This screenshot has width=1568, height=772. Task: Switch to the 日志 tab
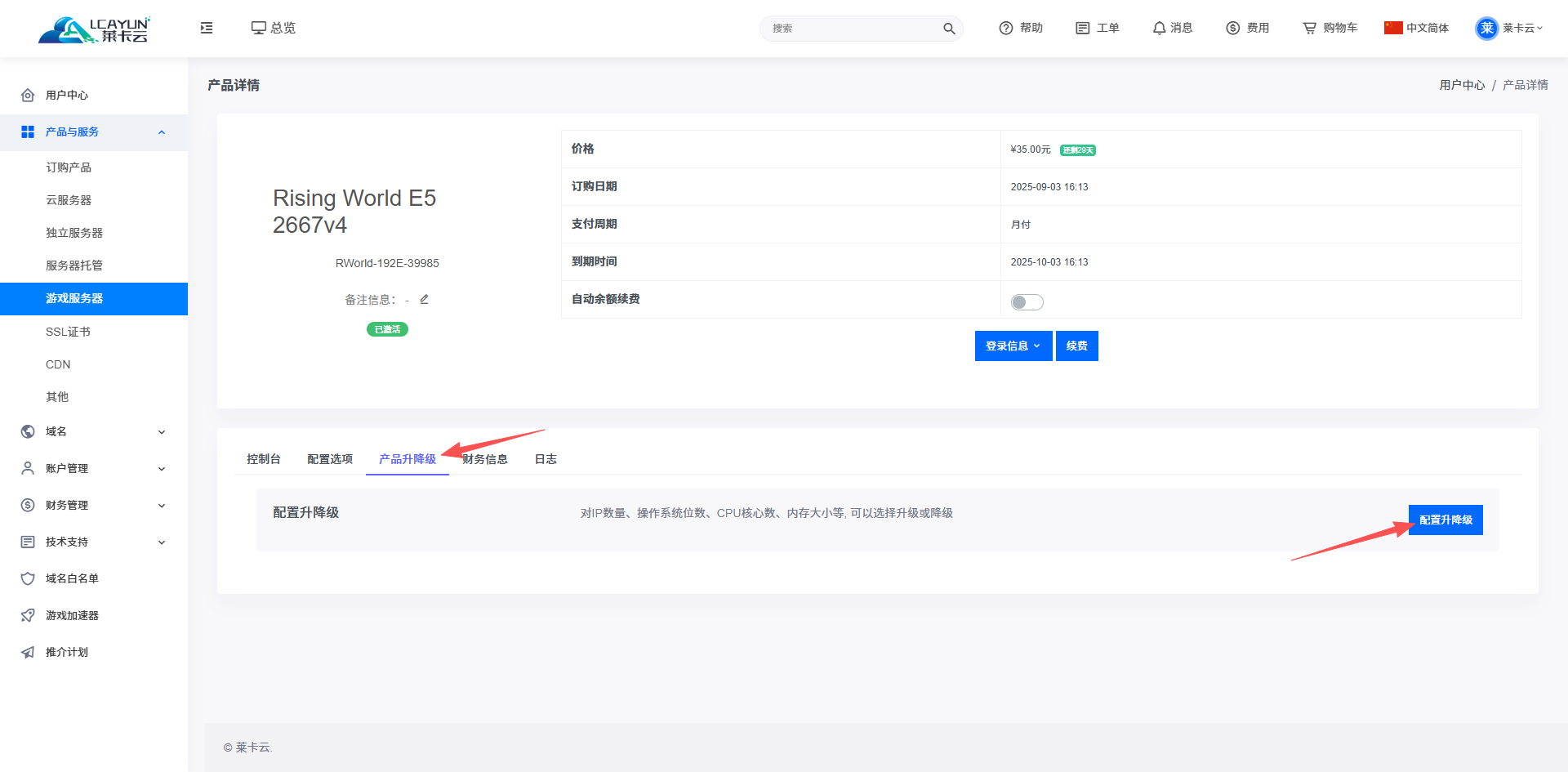(546, 459)
